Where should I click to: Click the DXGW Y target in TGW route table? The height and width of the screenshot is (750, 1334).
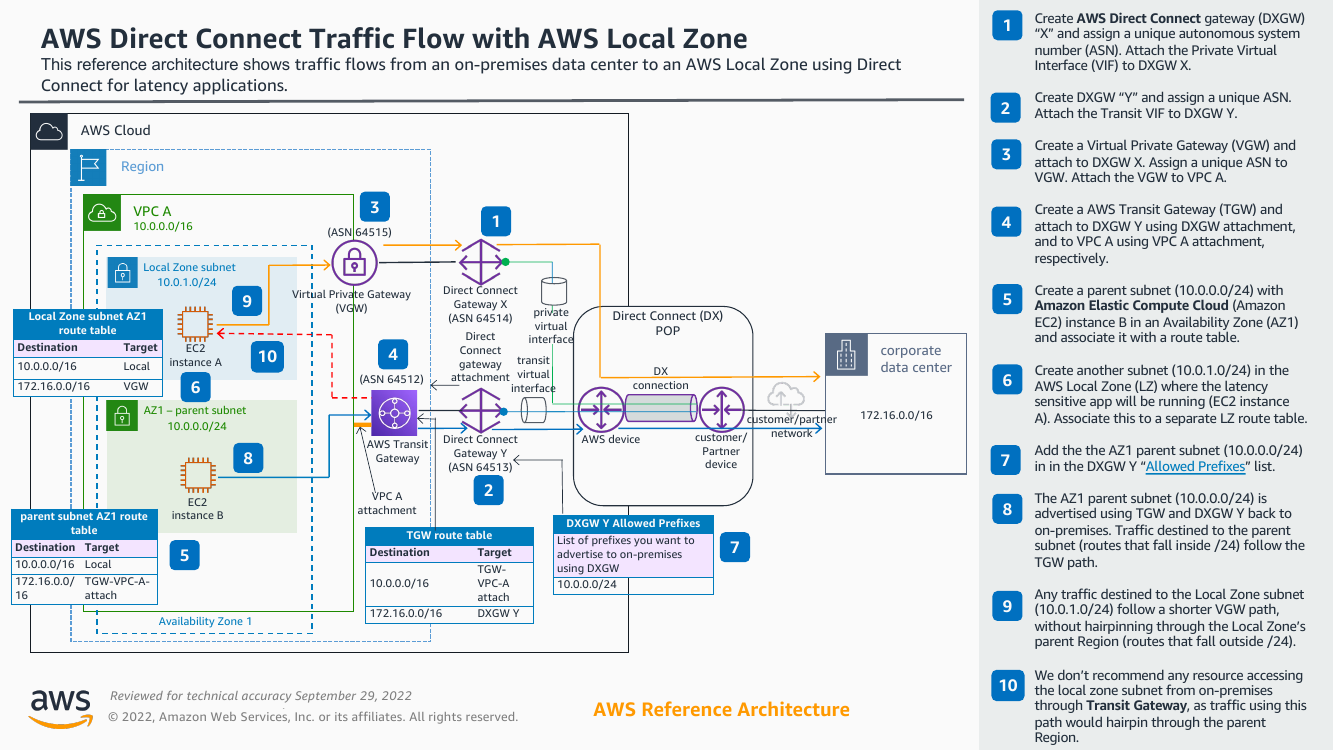(x=498, y=613)
